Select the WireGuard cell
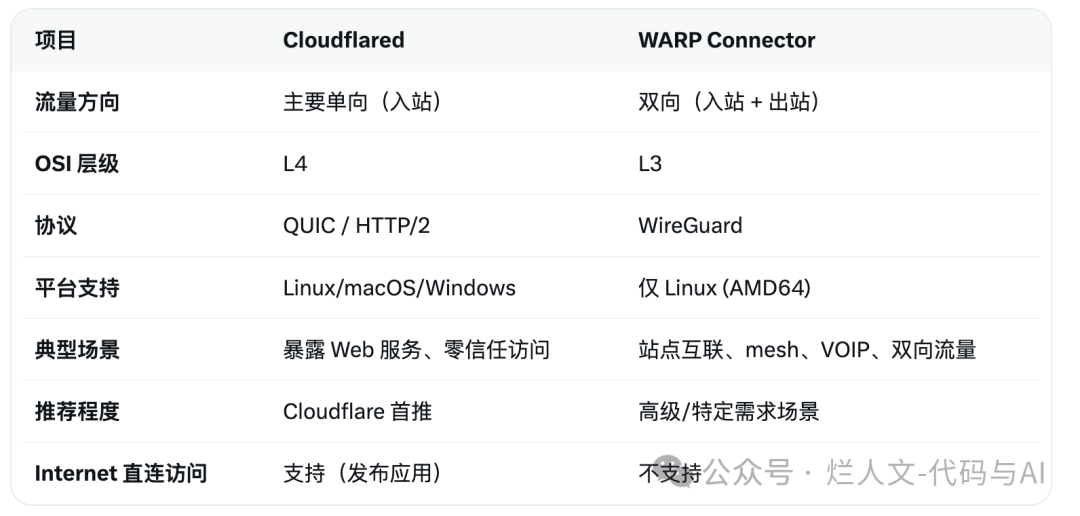This screenshot has width=1080, height=516. pos(690,226)
